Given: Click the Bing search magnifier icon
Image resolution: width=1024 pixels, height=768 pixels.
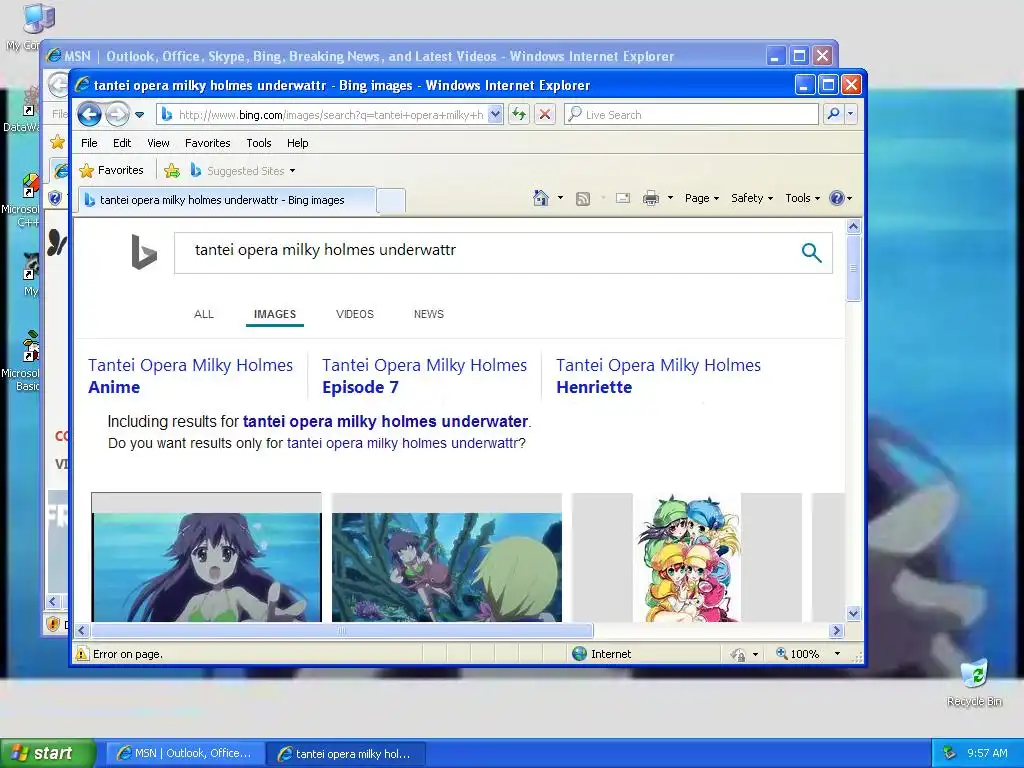Looking at the screenshot, I should tap(811, 252).
